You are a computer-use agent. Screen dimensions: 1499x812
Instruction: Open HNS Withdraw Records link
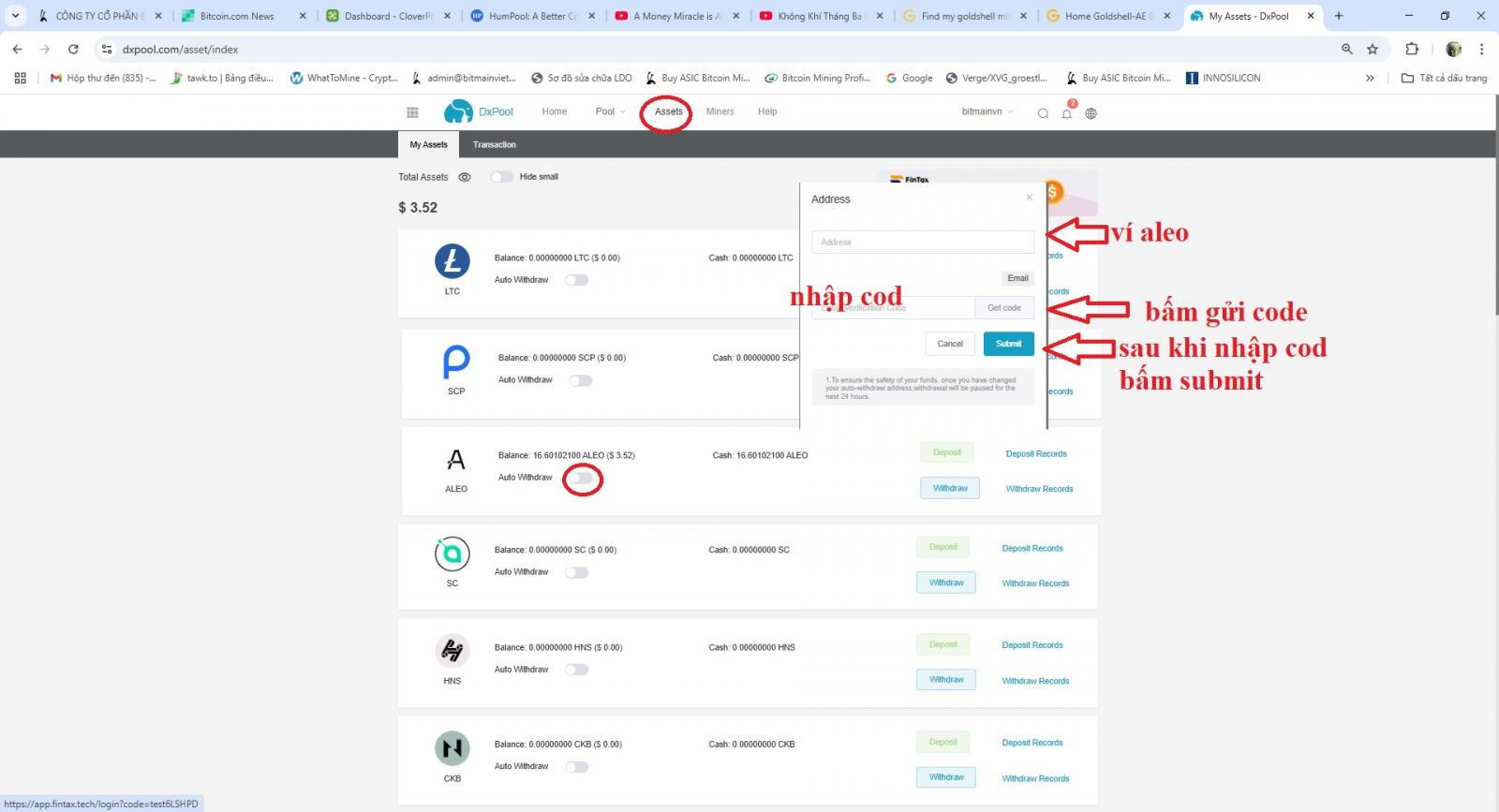1035,681
